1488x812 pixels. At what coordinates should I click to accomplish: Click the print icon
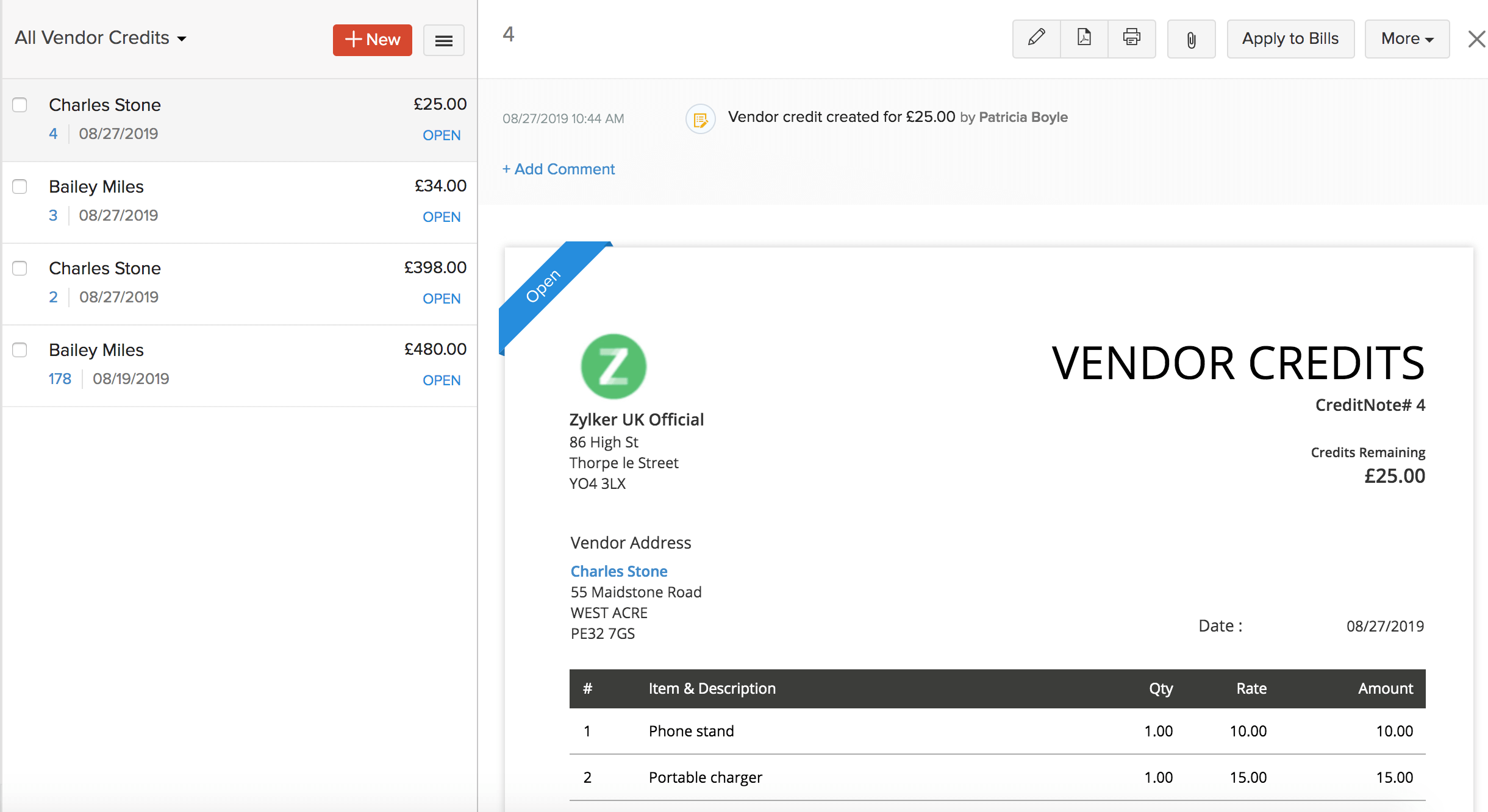coord(1131,38)
